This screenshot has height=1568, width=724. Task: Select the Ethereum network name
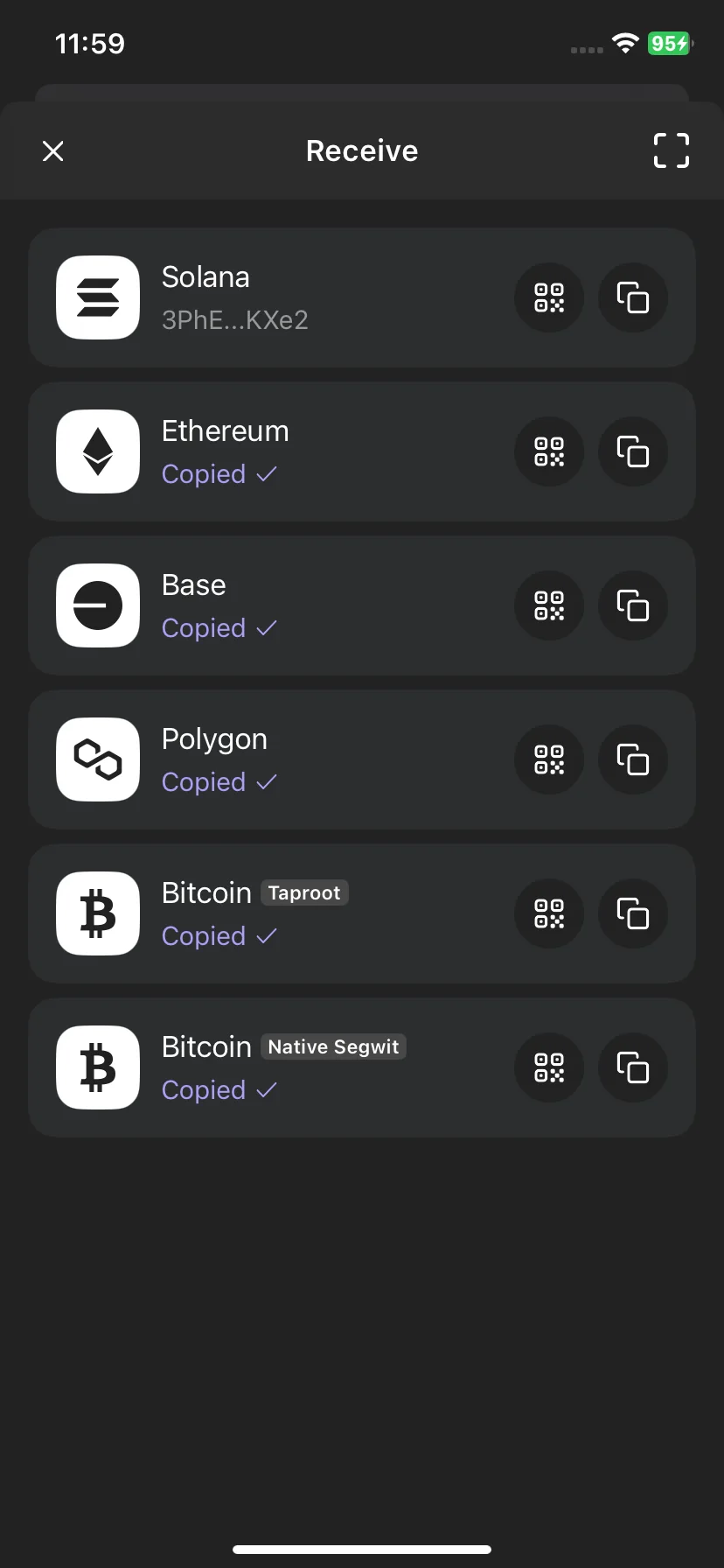226,431
